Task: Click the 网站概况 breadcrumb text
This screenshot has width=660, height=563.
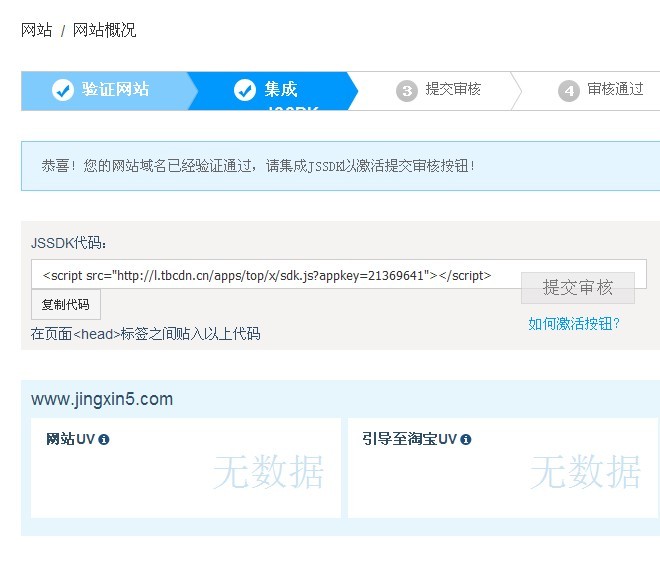Action: tap(104, 30)
